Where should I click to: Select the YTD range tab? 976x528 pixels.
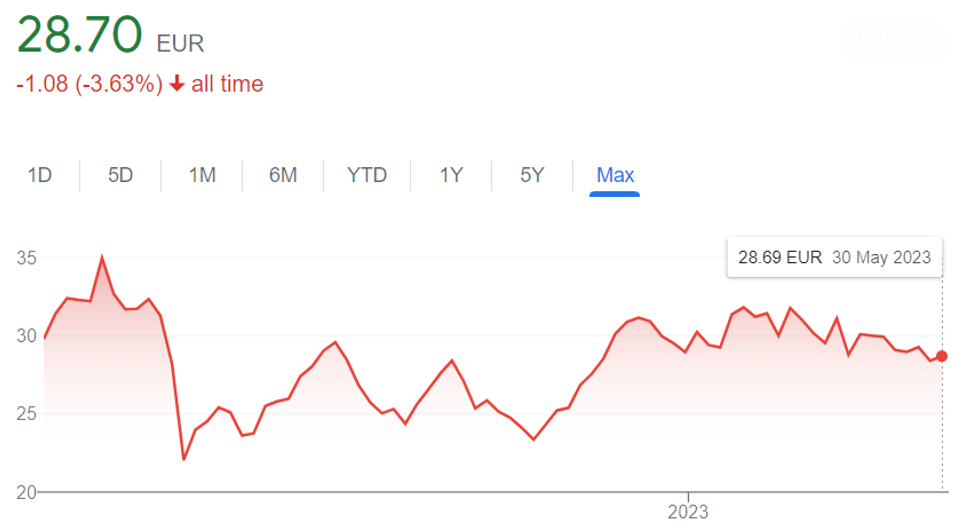click(367, 176)
